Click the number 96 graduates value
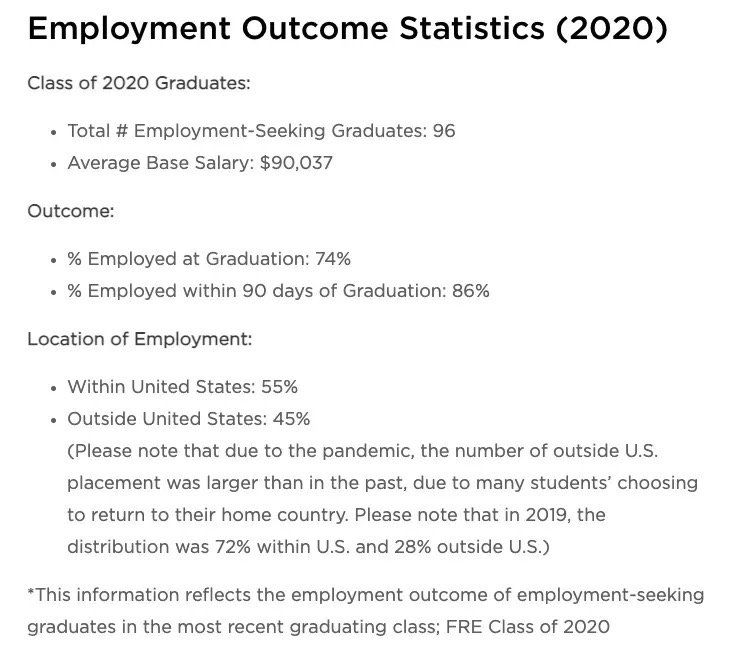Viewport: 741px width, 656px height. point(444,131)
